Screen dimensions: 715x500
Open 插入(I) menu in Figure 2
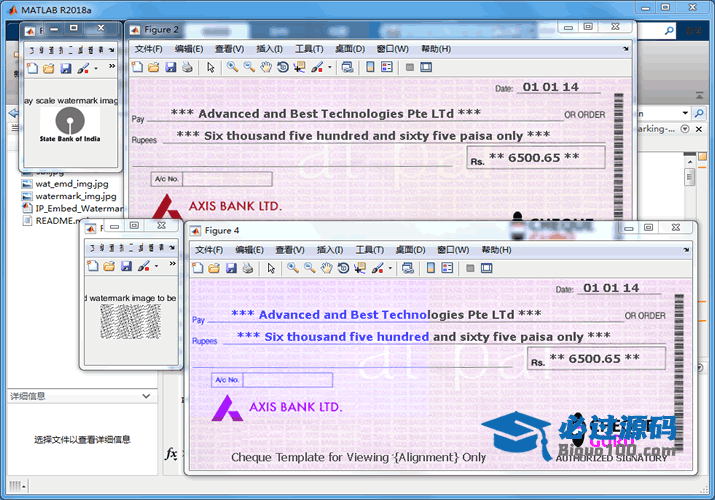[269, 49]
